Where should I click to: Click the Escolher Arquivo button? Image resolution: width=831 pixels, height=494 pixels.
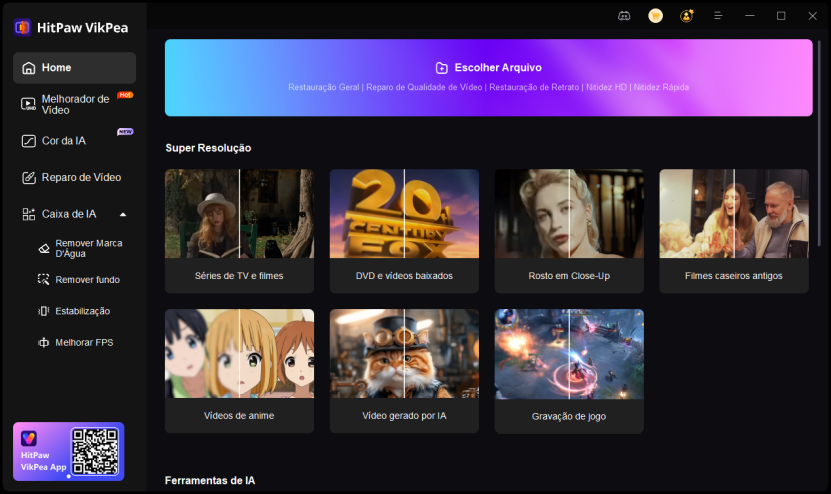pyautogui.click(x=489, y=77)
